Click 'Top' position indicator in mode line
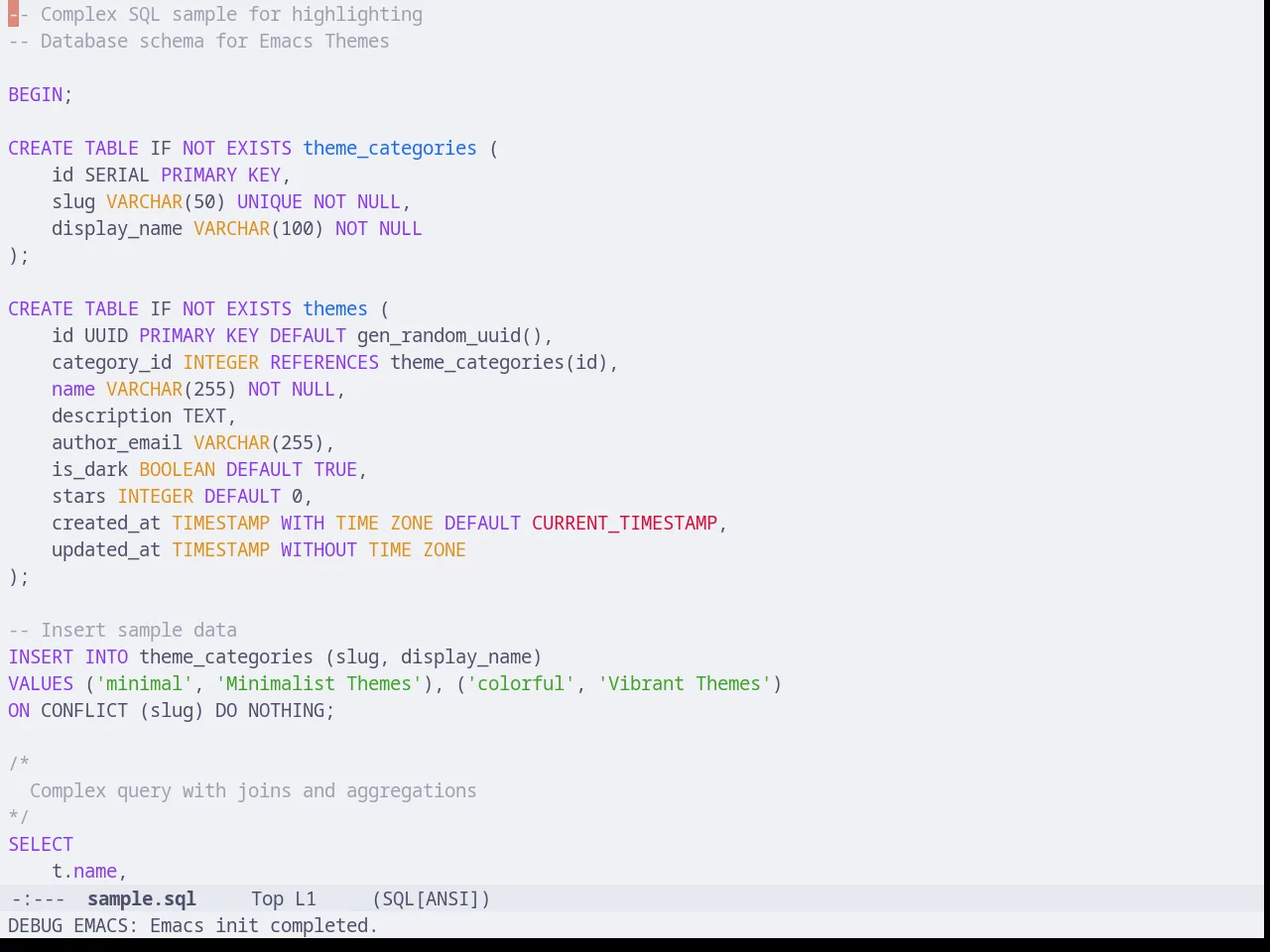 coord(267,898)
